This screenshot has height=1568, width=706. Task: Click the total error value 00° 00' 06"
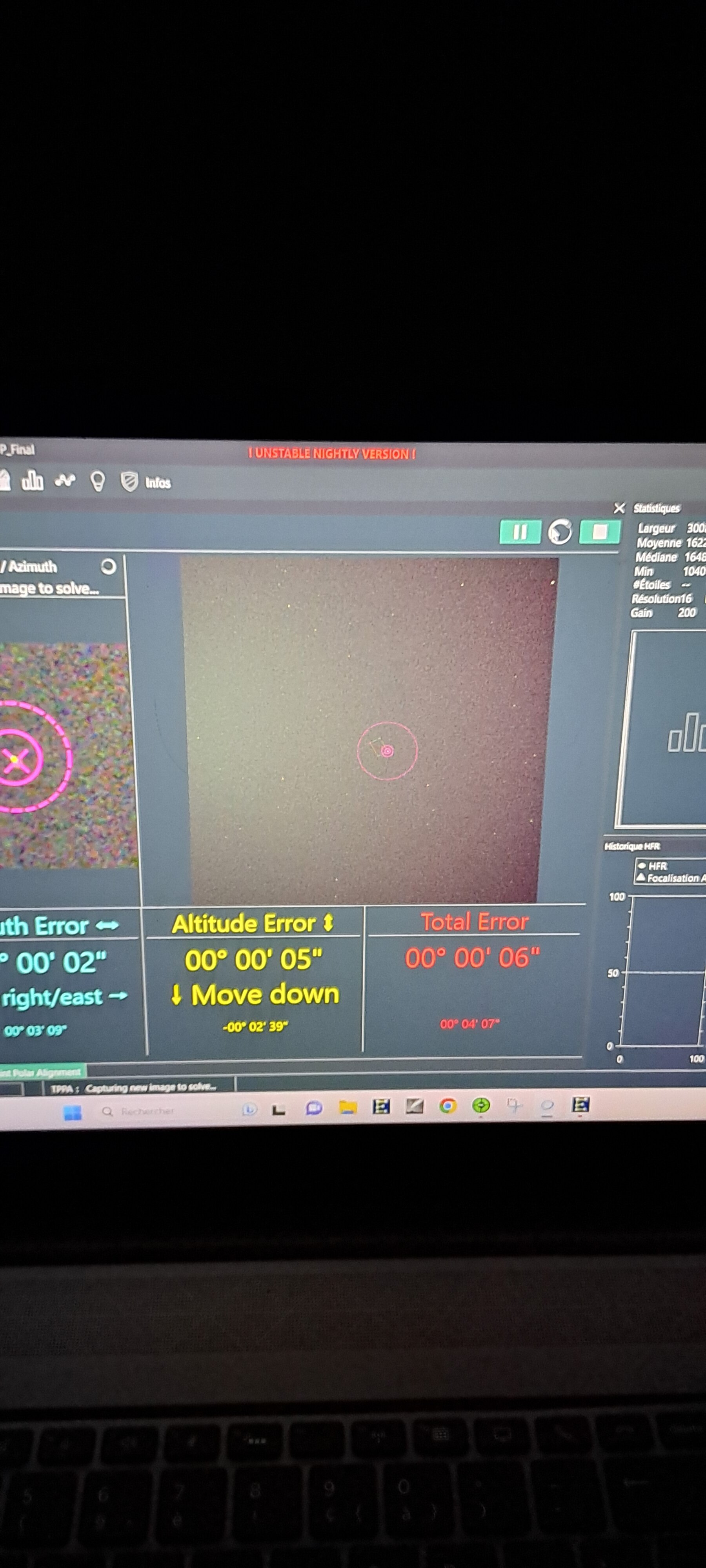pyautogui.click(x=473, y=958)
